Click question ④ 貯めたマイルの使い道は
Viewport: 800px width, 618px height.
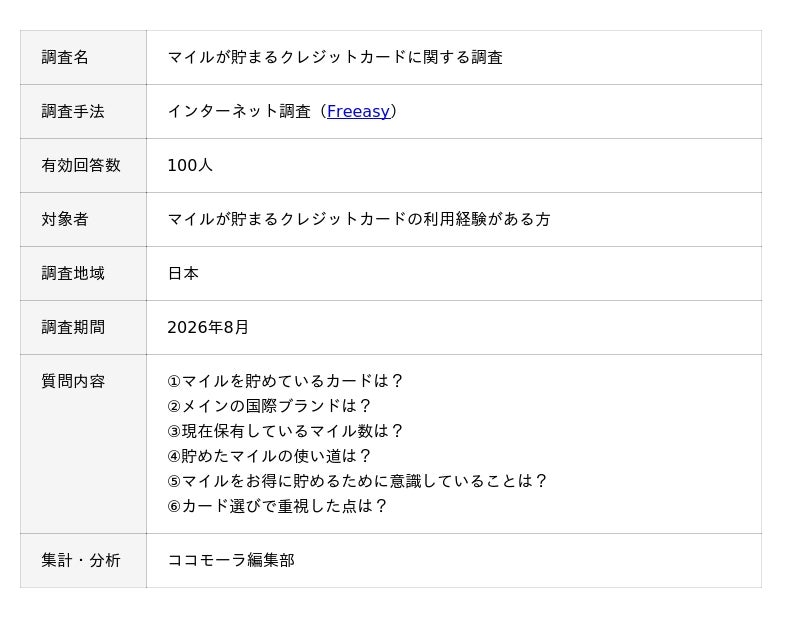point(269,456)
